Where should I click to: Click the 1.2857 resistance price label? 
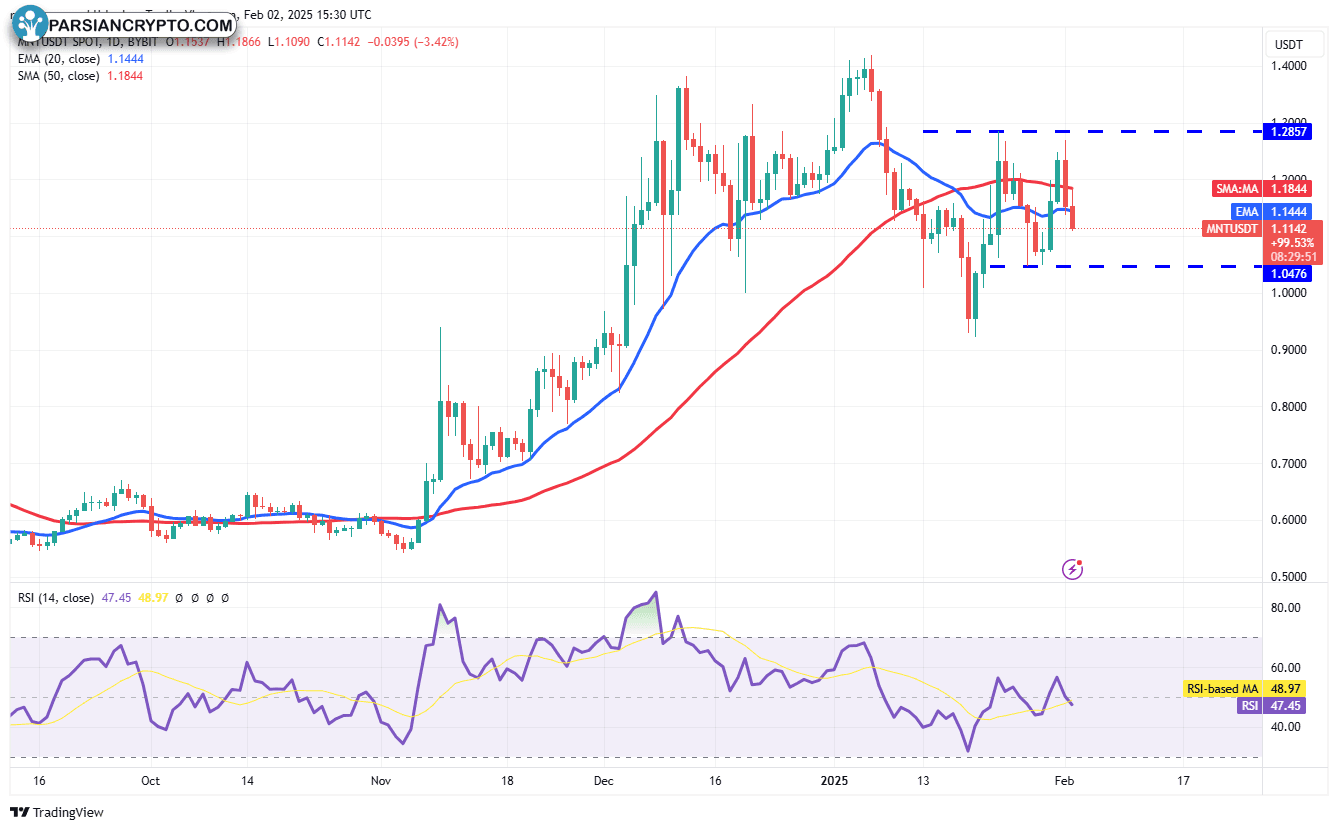point(1290,131)
